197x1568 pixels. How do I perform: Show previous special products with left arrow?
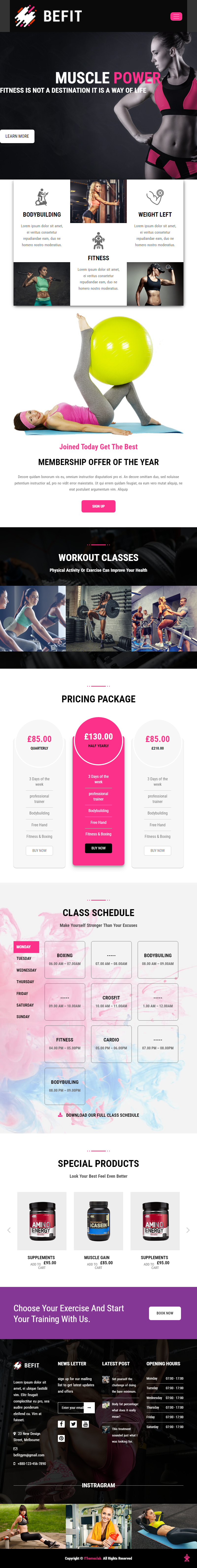point(9,1230)
